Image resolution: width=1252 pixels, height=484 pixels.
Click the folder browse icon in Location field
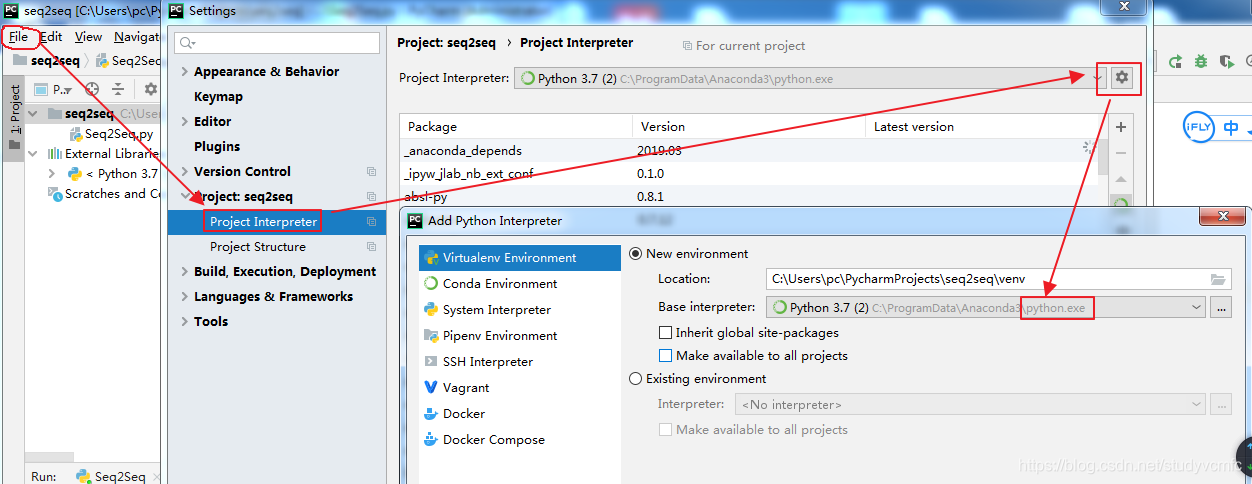click(x=1218, y=280)
